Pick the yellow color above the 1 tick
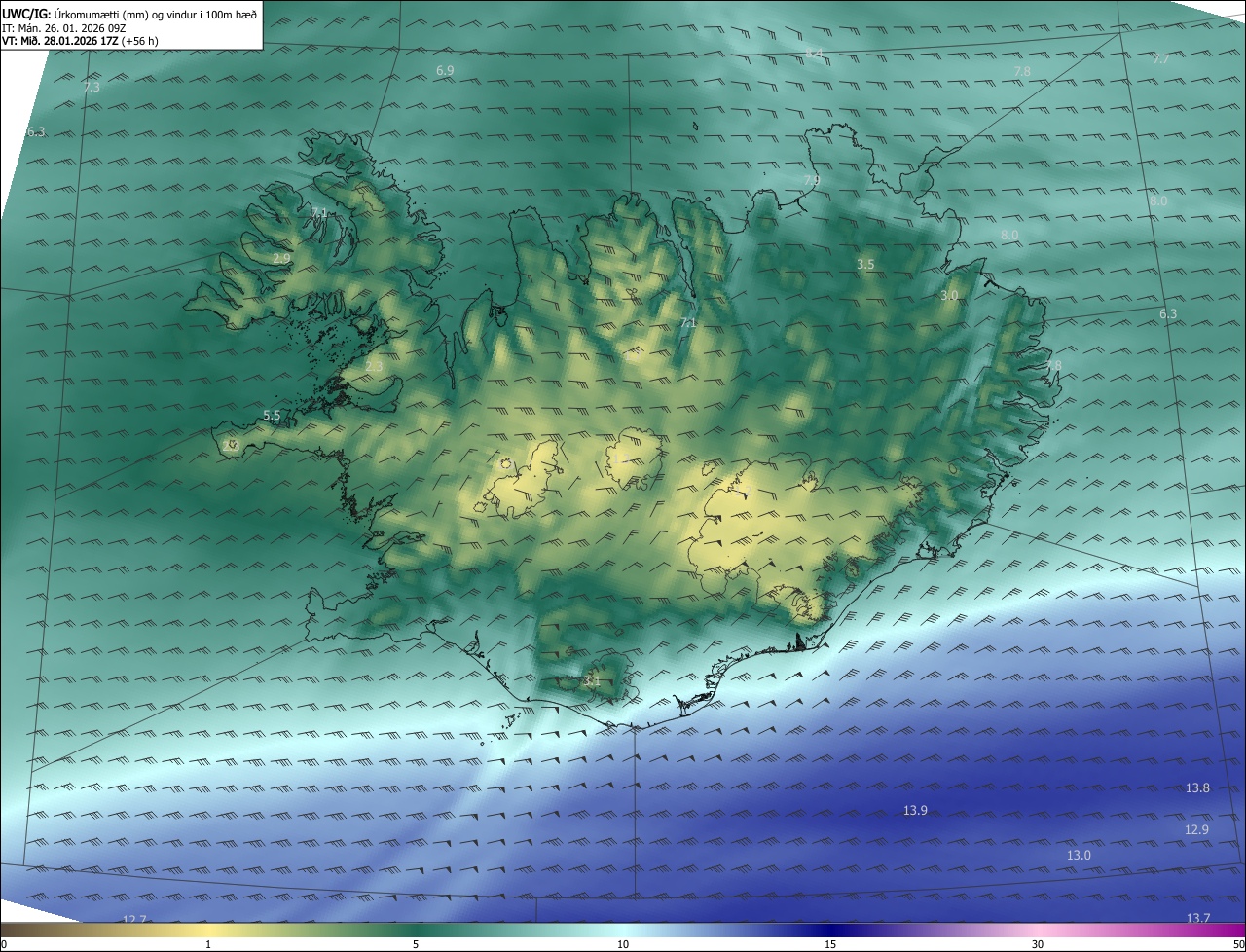The width and height of the screenshot is (1246, 952). (x=208, y=931)
